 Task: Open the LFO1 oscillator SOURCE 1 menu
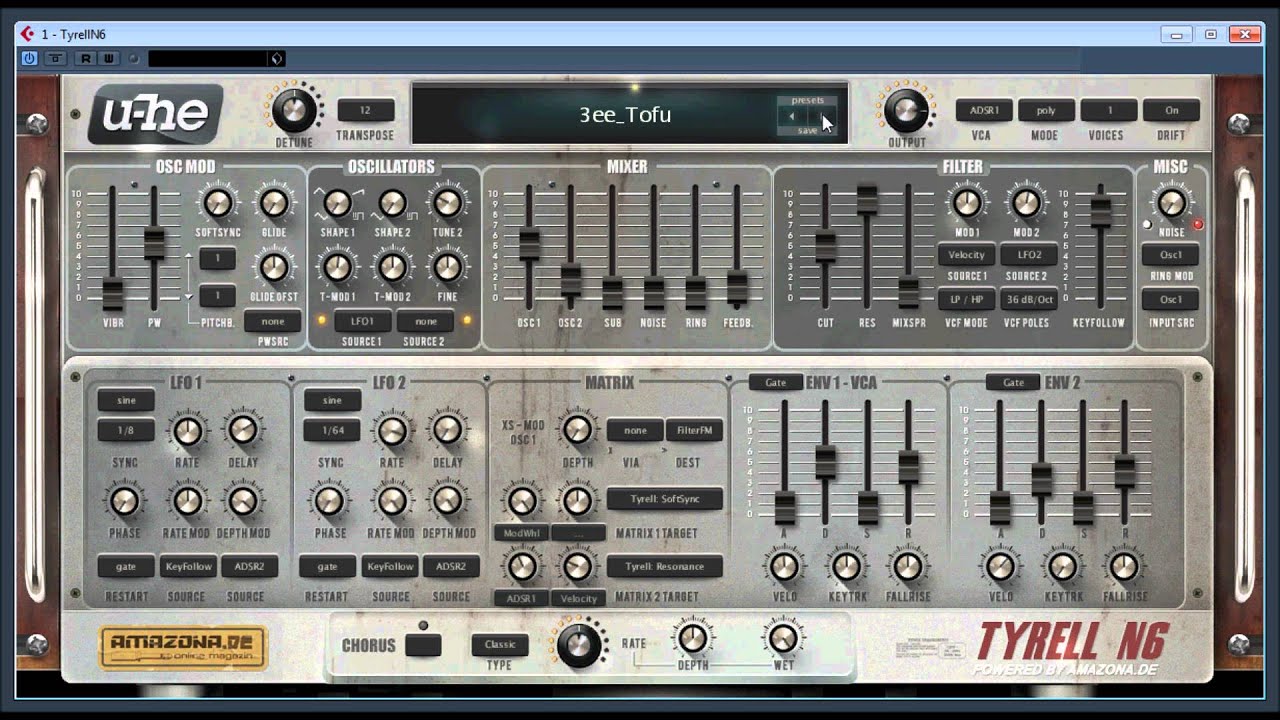(x=362, y=321)
